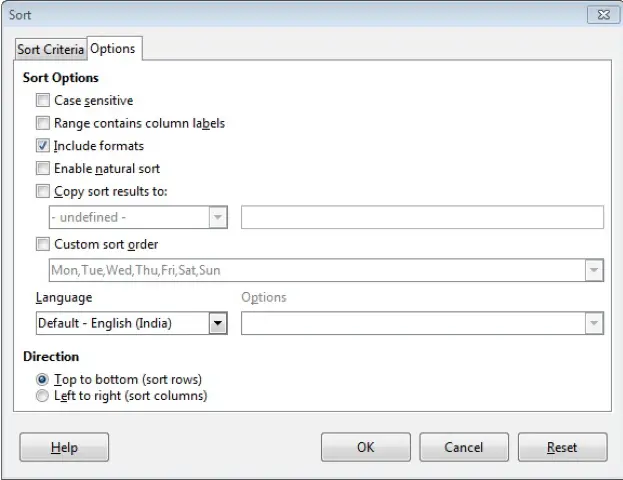
Task: Expand the Options collation dropdown arrow
Action: pos(594,323)
